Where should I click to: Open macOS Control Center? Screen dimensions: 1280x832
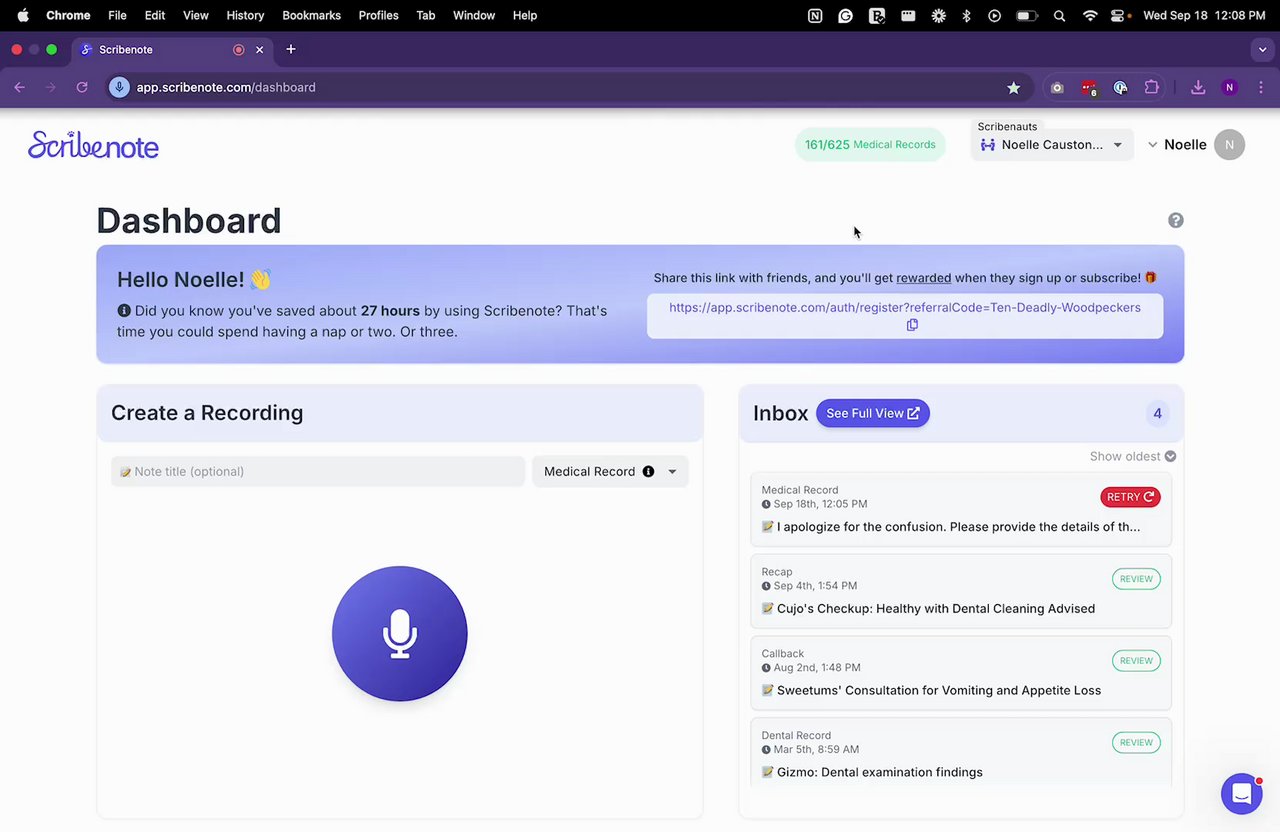[x=1120, y=16]
